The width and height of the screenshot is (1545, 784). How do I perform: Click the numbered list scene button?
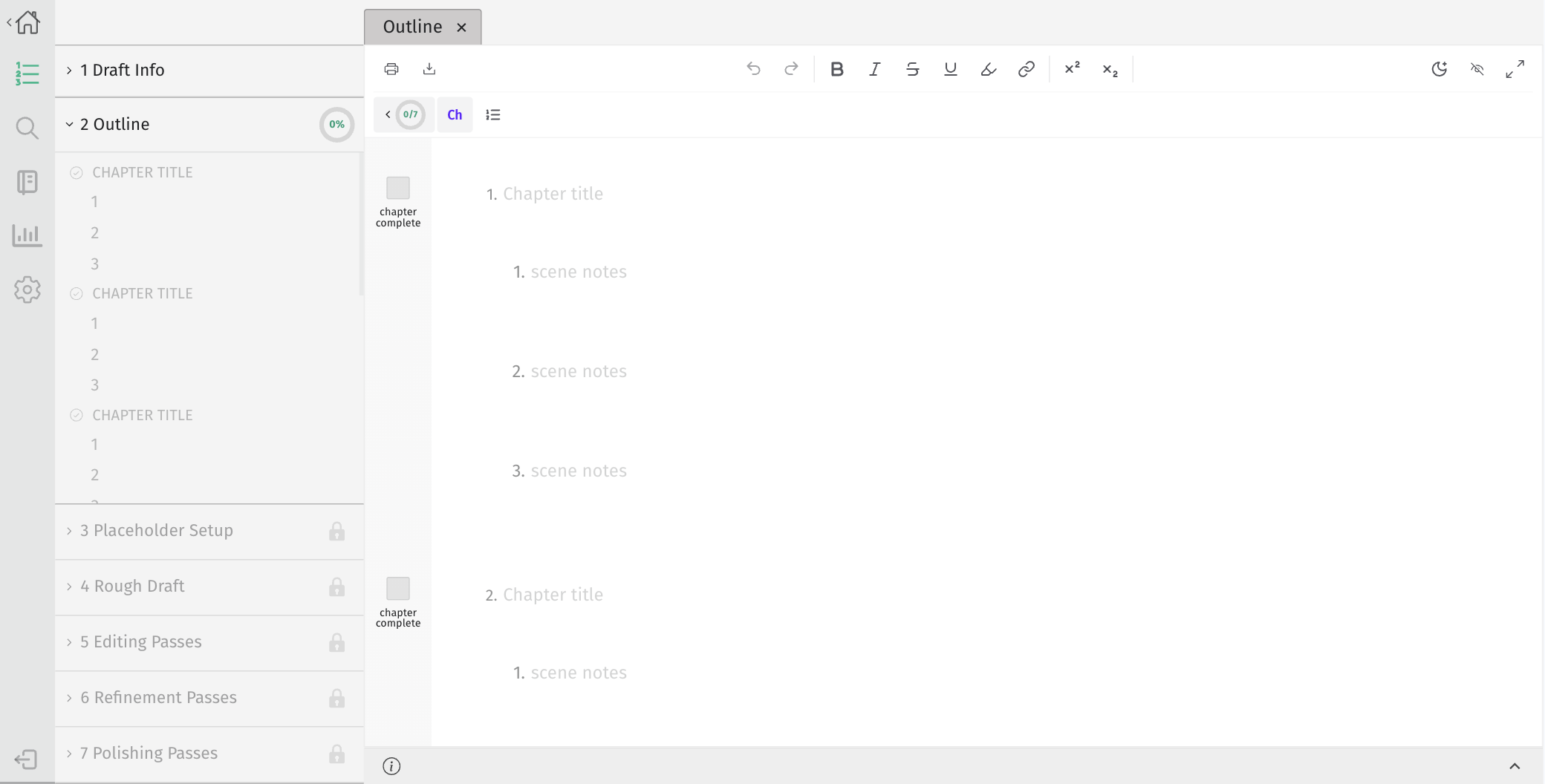493,115
